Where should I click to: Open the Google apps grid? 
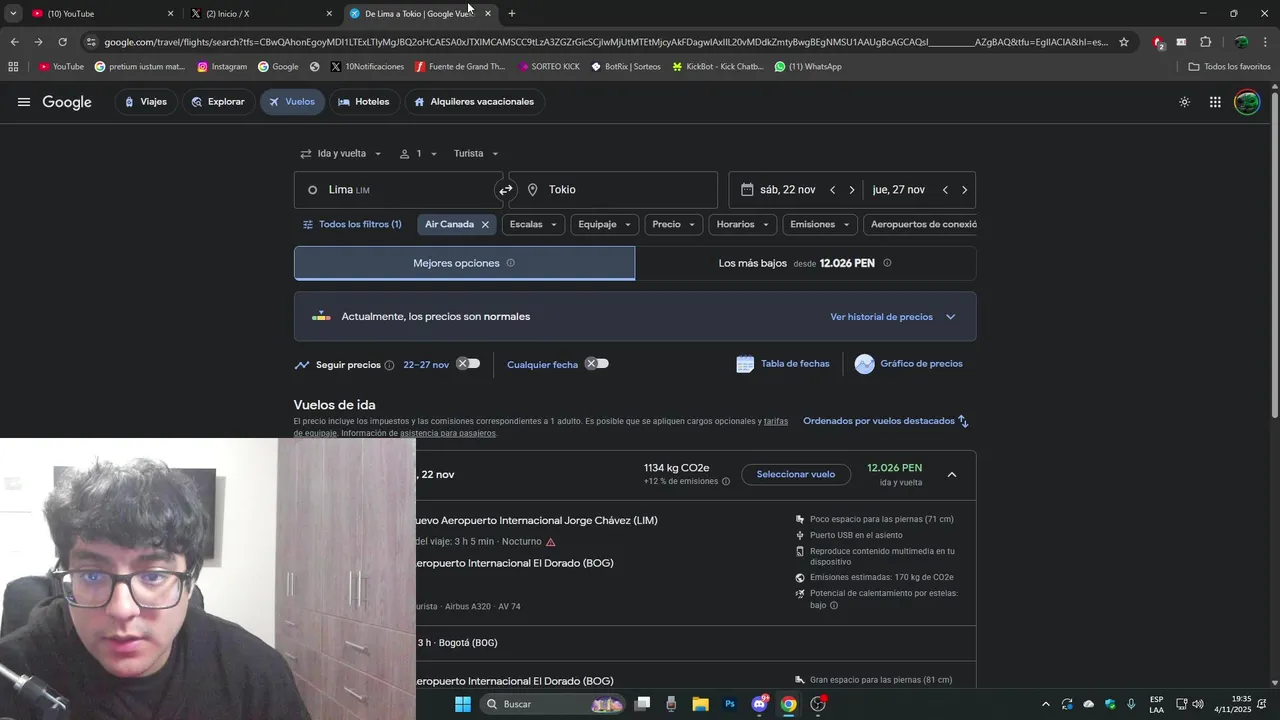tap(1215, 102)
